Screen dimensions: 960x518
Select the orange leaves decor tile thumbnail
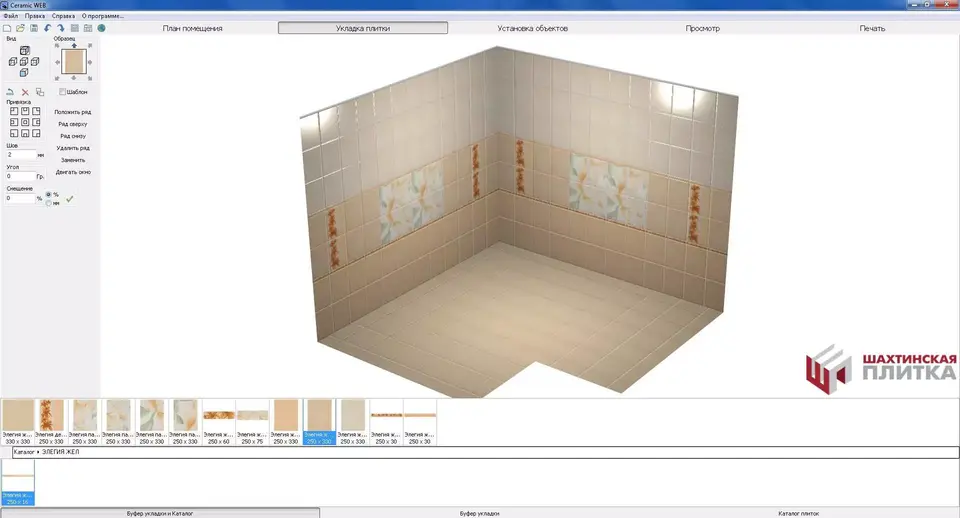tap(51, 422)
